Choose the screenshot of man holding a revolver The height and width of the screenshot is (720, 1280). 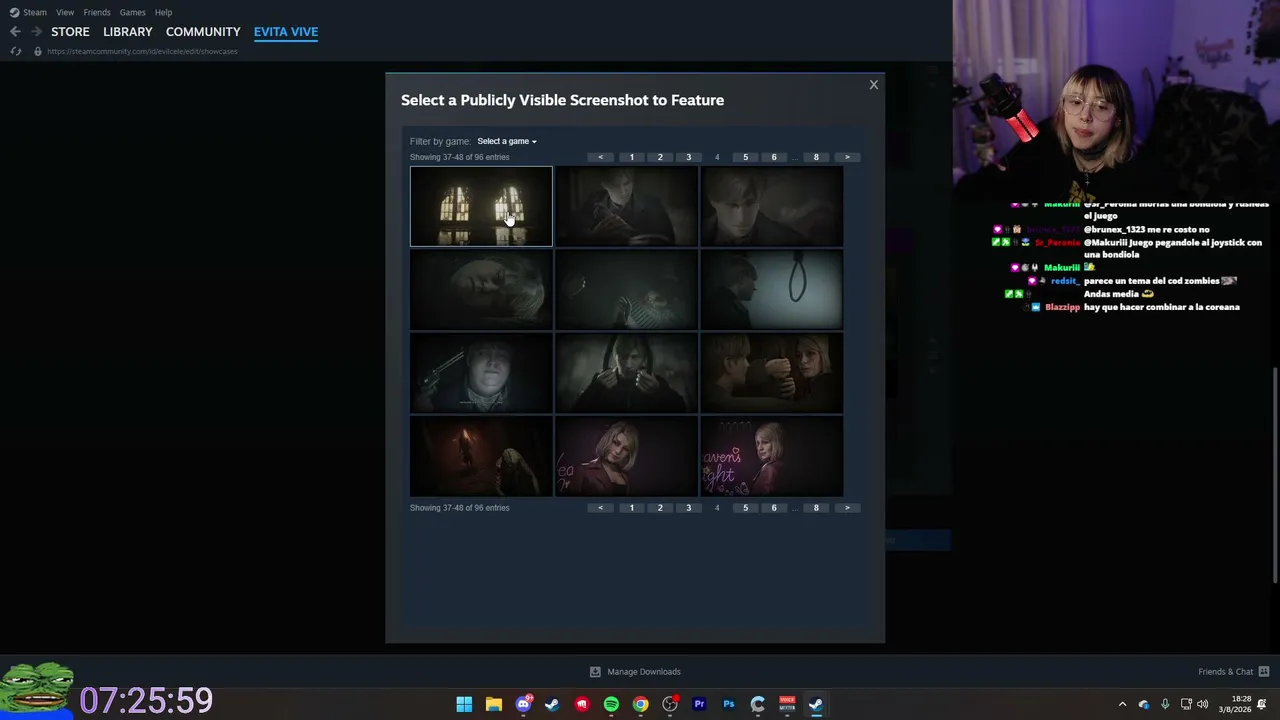point(481,373)
